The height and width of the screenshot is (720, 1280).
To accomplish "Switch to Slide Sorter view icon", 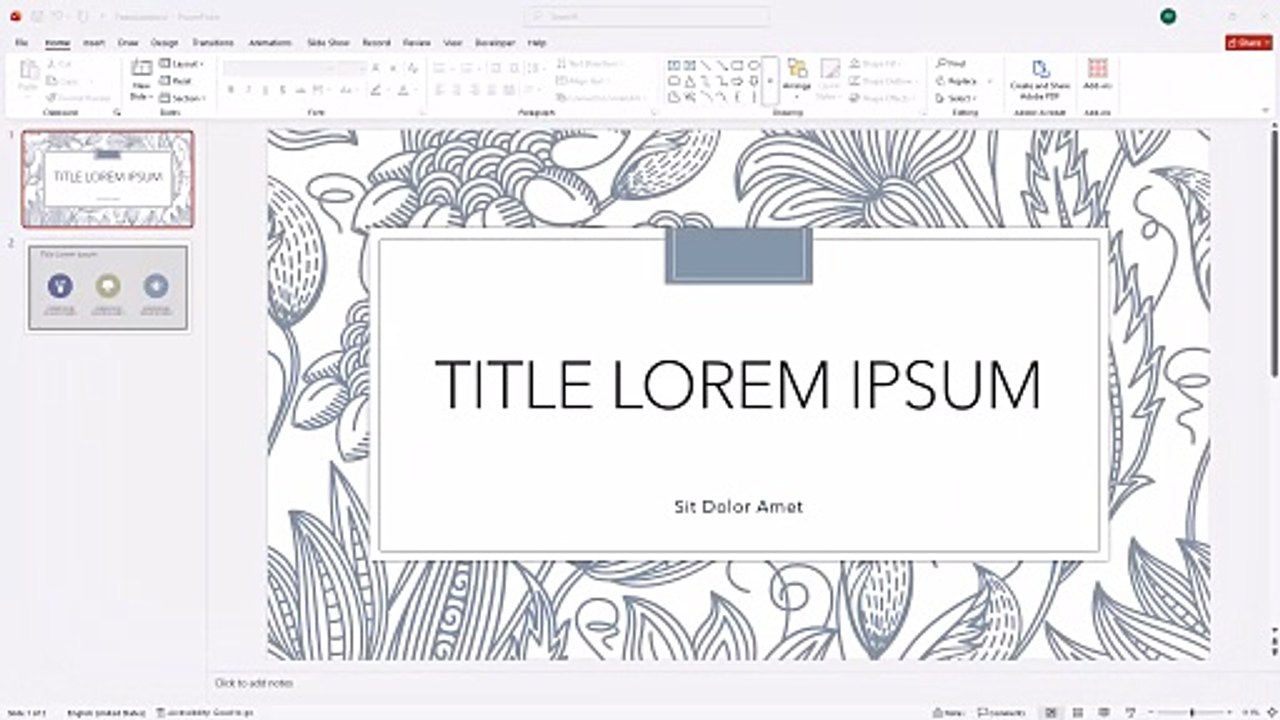I will (x=1076, y=713).
